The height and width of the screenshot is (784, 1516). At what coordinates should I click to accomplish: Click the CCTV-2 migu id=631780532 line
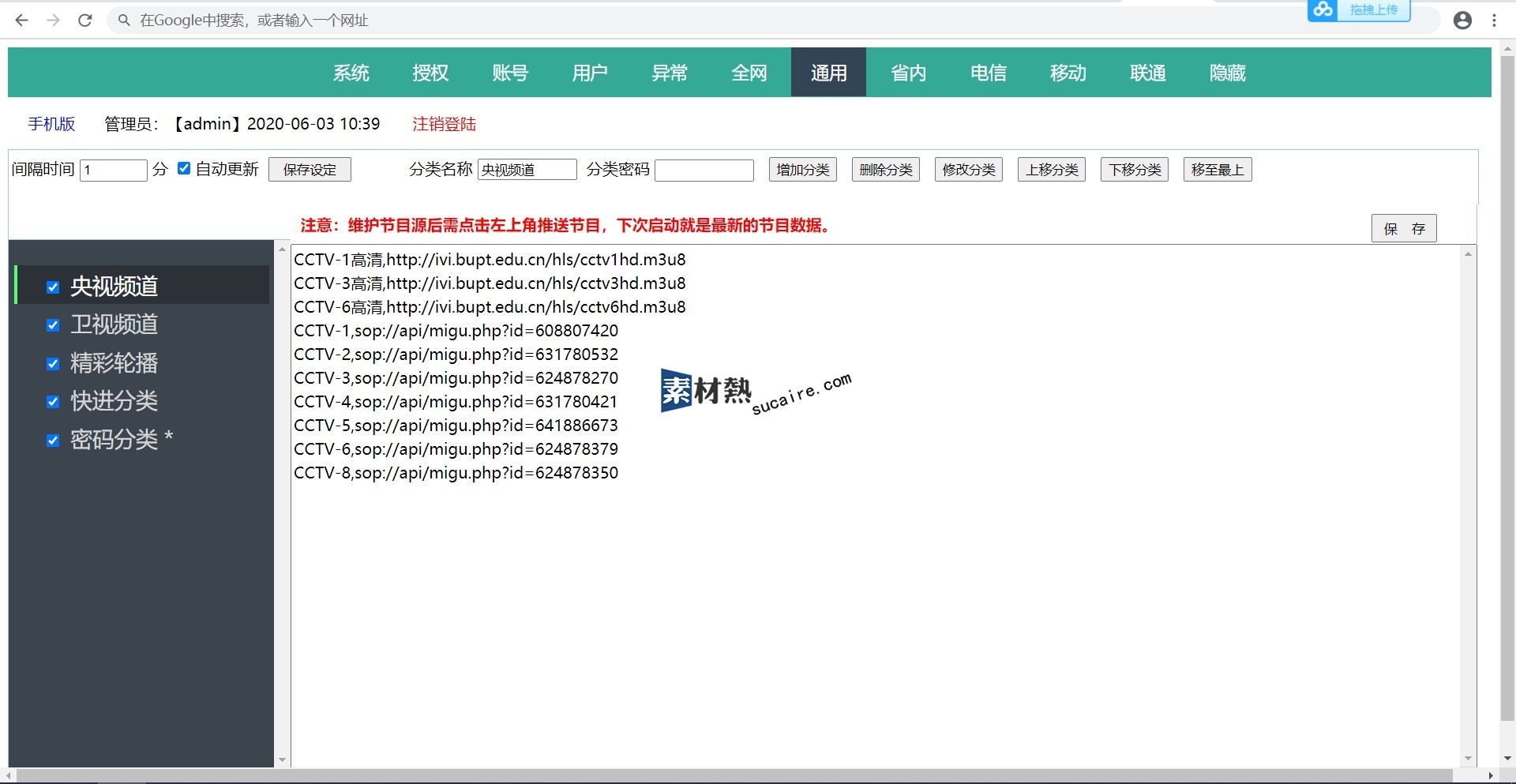pos(456,354)
